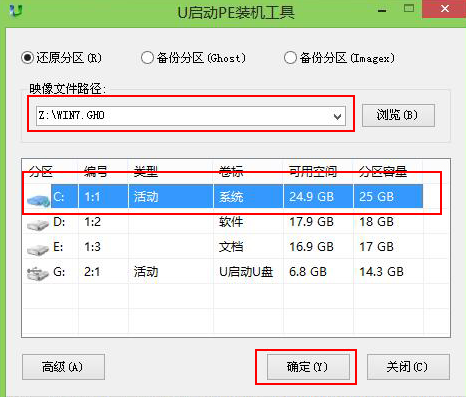Maximize the U启动PE装机工具 window
Screen dimensions: 466x397
(409, 8)
